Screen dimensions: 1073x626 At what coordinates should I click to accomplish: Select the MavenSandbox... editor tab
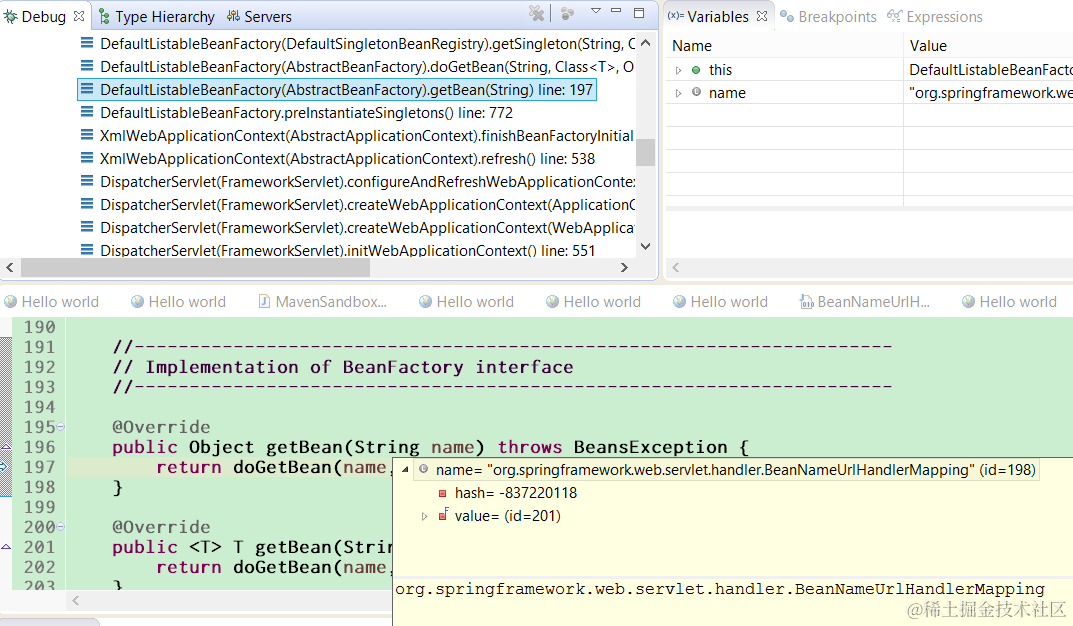point(322,302)
